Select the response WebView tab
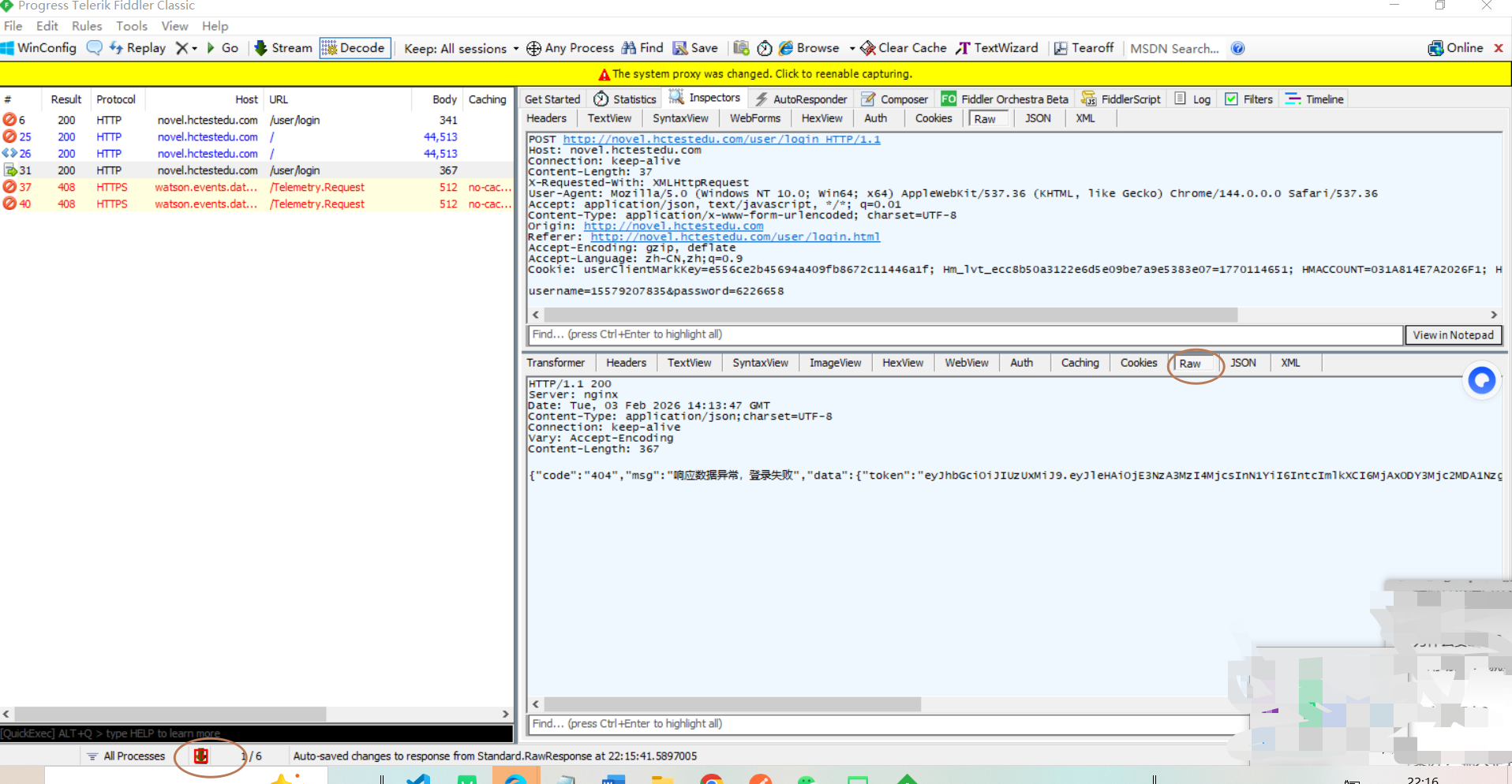The height and width of the screenshot is (784, 1512). (x=967, y=363)
